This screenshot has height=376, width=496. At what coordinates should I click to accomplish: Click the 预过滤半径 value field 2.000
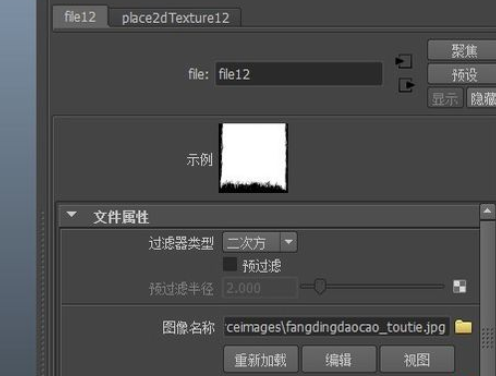click(260, 288)
